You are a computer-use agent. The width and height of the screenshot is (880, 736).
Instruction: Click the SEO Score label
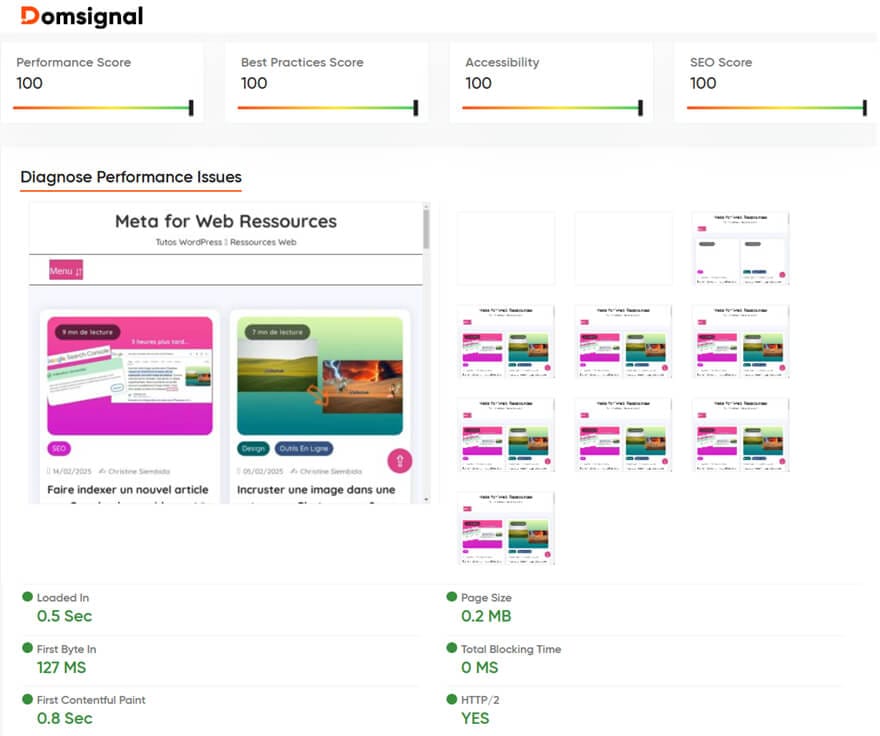[x=721, y=62]
